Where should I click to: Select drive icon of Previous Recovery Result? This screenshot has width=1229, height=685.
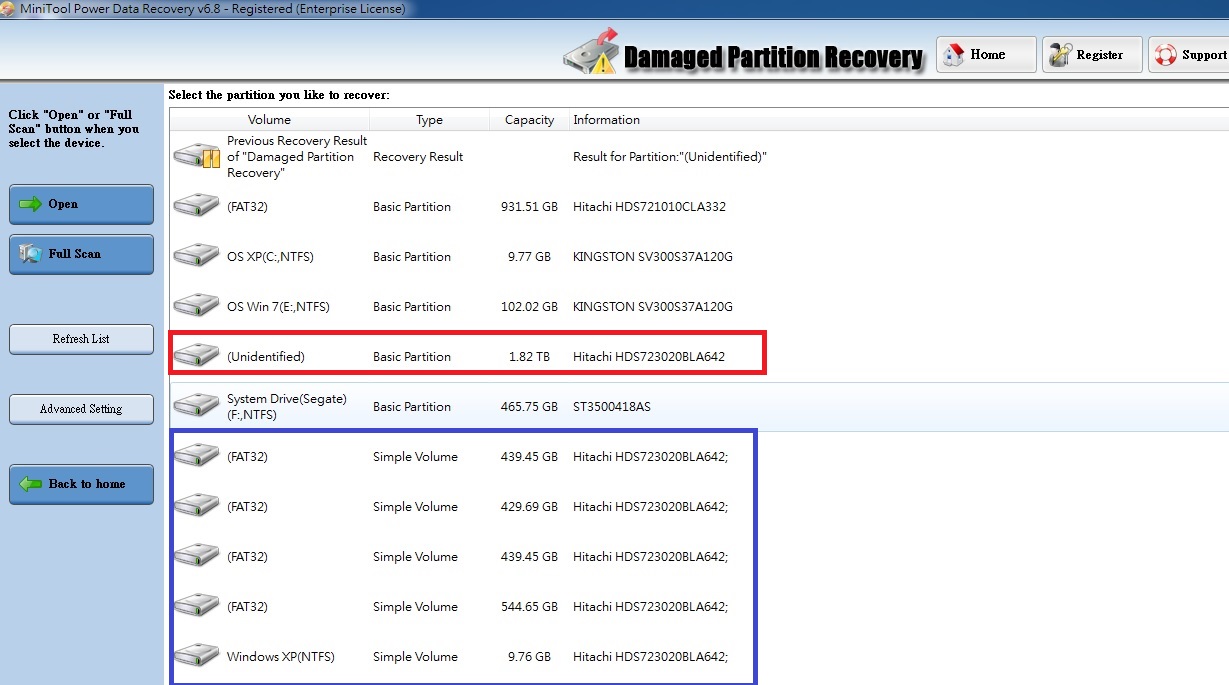click(x=196, y=157)
